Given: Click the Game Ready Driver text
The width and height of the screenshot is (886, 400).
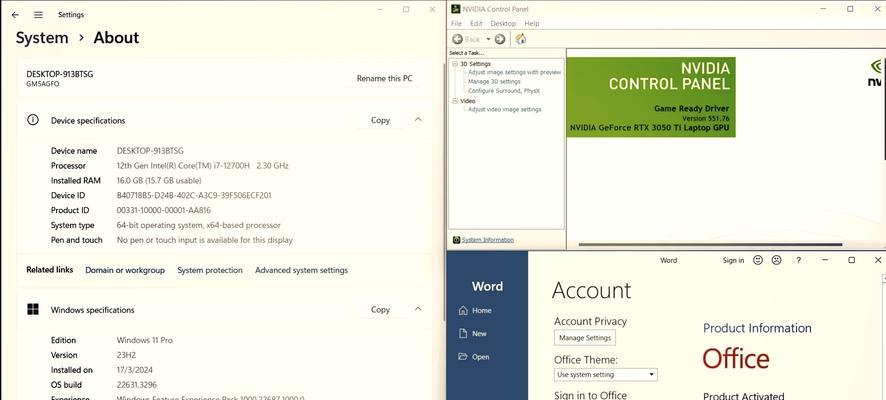Looking at the screenshot, I should point(692,108).
